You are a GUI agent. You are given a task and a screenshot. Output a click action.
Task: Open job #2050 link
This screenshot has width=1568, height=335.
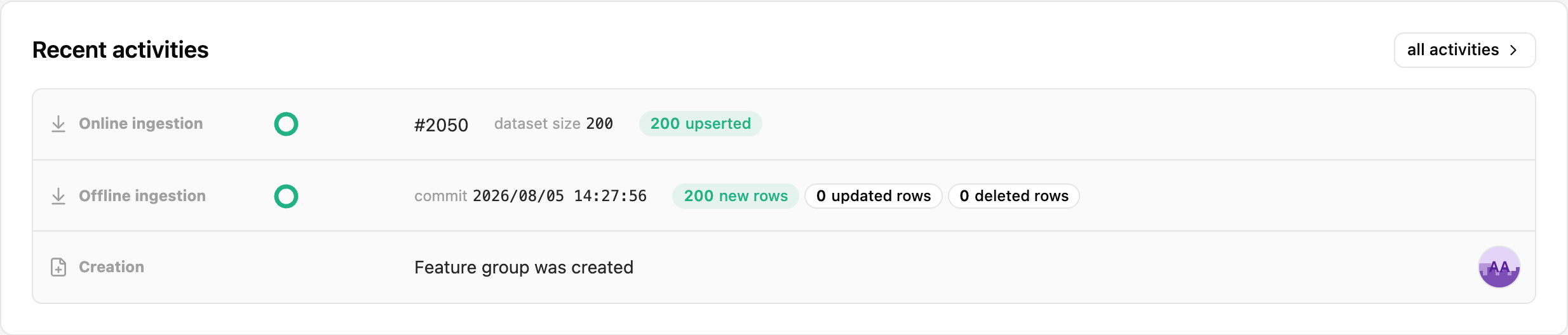441,125
